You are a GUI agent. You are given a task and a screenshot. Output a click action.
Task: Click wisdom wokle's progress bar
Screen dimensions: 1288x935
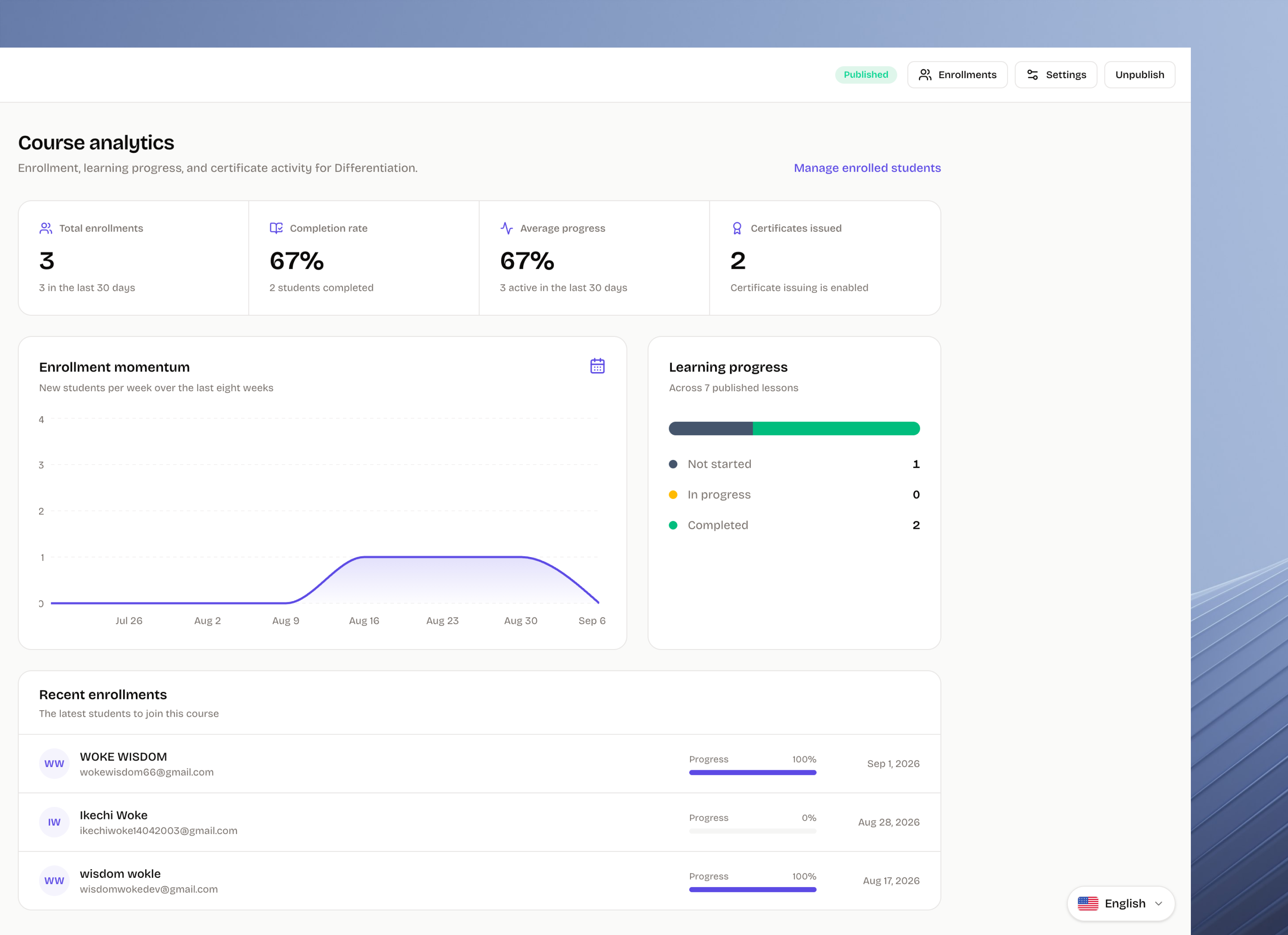click(752, 890)
